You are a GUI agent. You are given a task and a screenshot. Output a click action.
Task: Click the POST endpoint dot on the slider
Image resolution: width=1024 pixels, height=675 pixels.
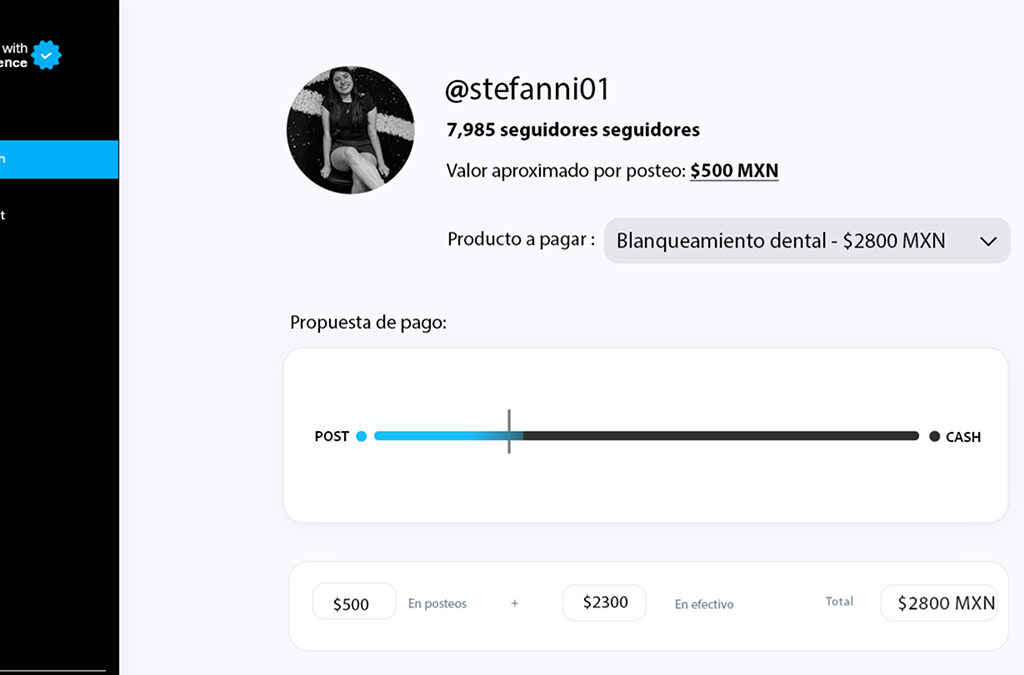click(x=362, y=436)
